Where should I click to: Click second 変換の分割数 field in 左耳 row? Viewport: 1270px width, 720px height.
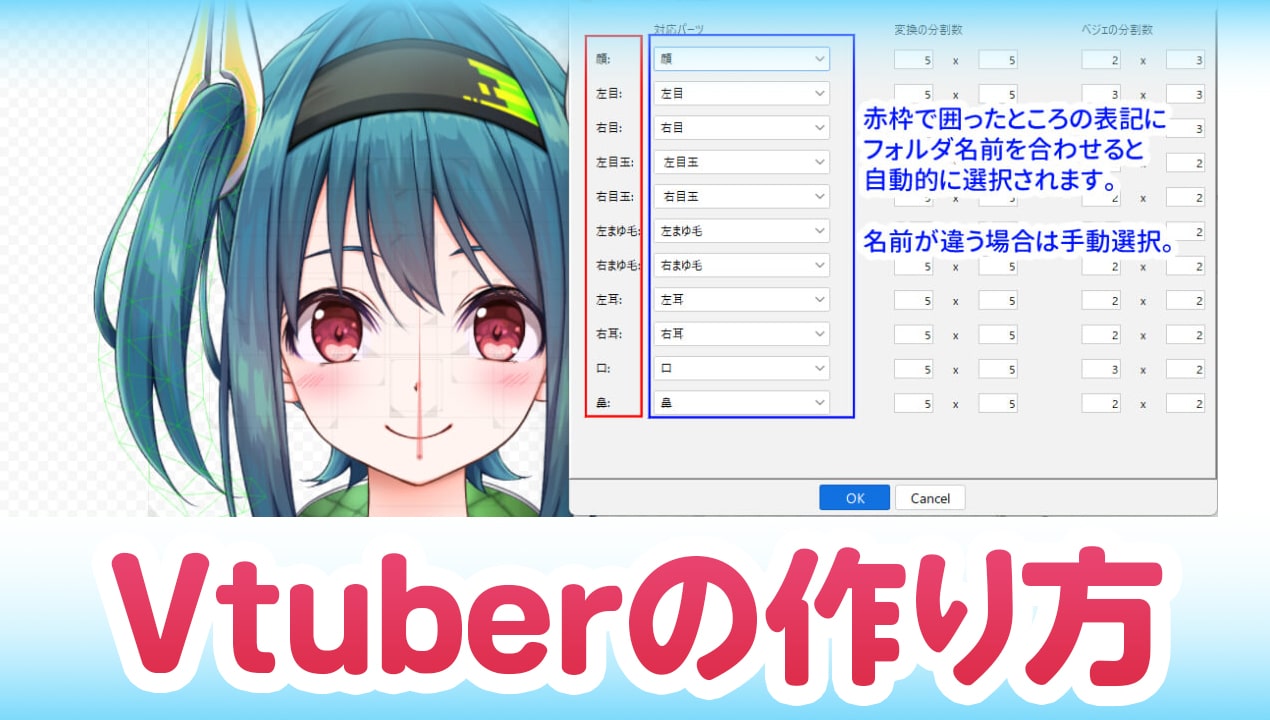[998, 300]
